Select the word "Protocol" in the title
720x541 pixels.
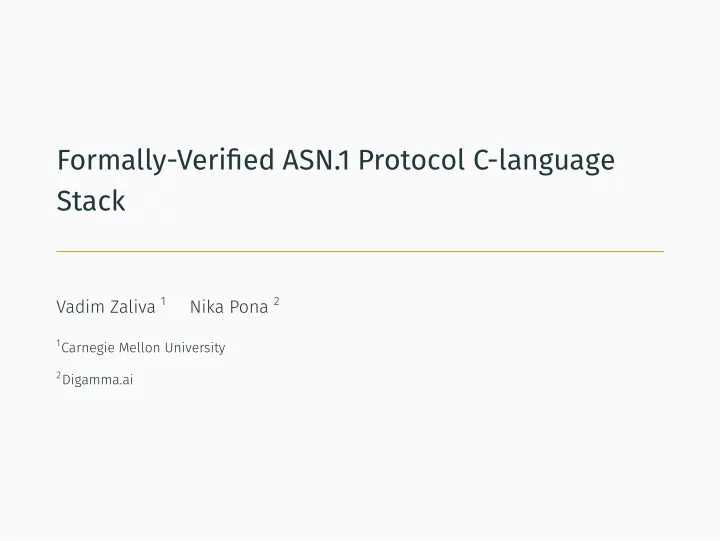pyautogui.click(x=411, y=160)
